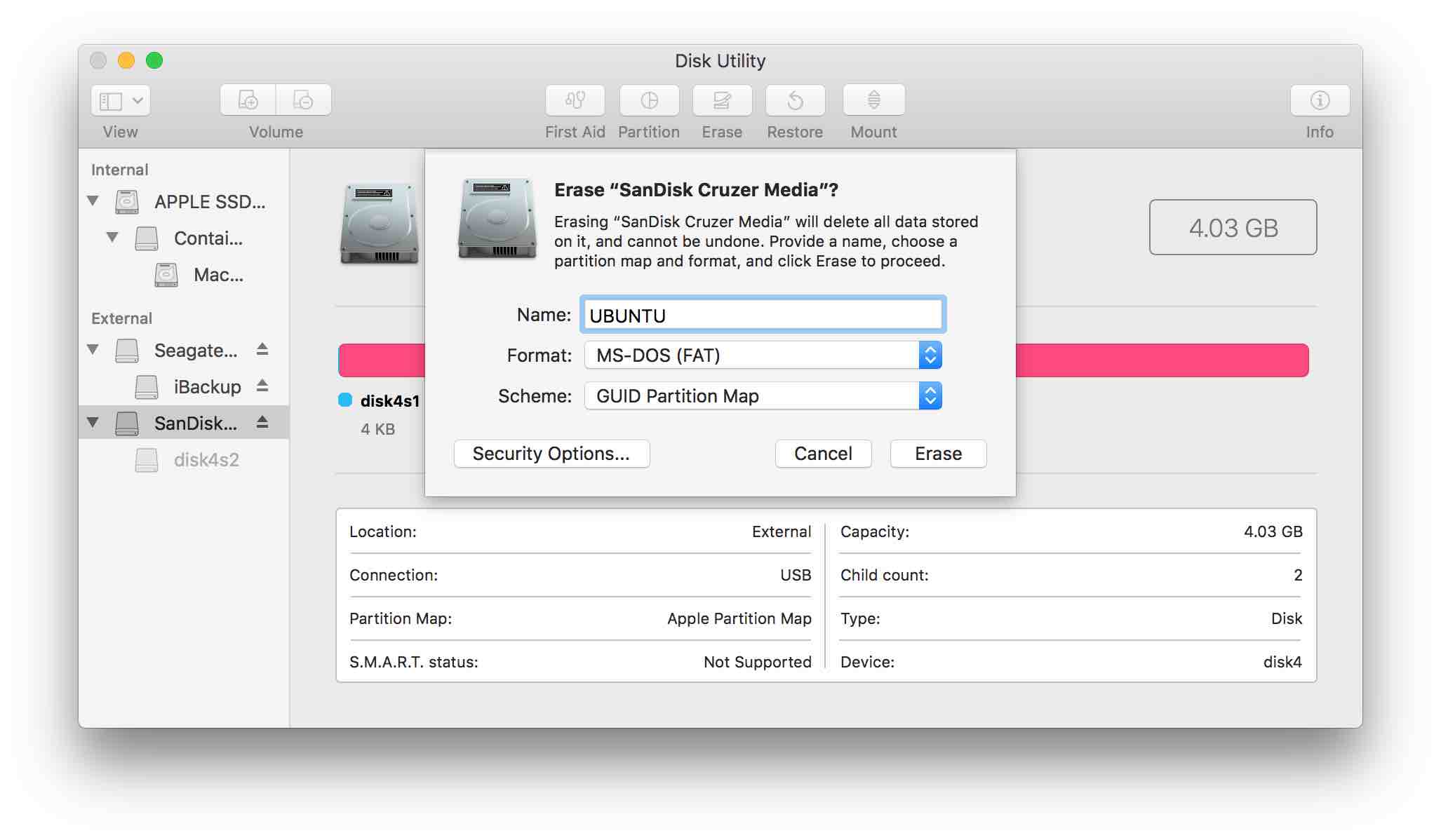Click the 4.03 GB capacity box
The width and height of the screenshot is (1441, 840).
(1233, 228)
